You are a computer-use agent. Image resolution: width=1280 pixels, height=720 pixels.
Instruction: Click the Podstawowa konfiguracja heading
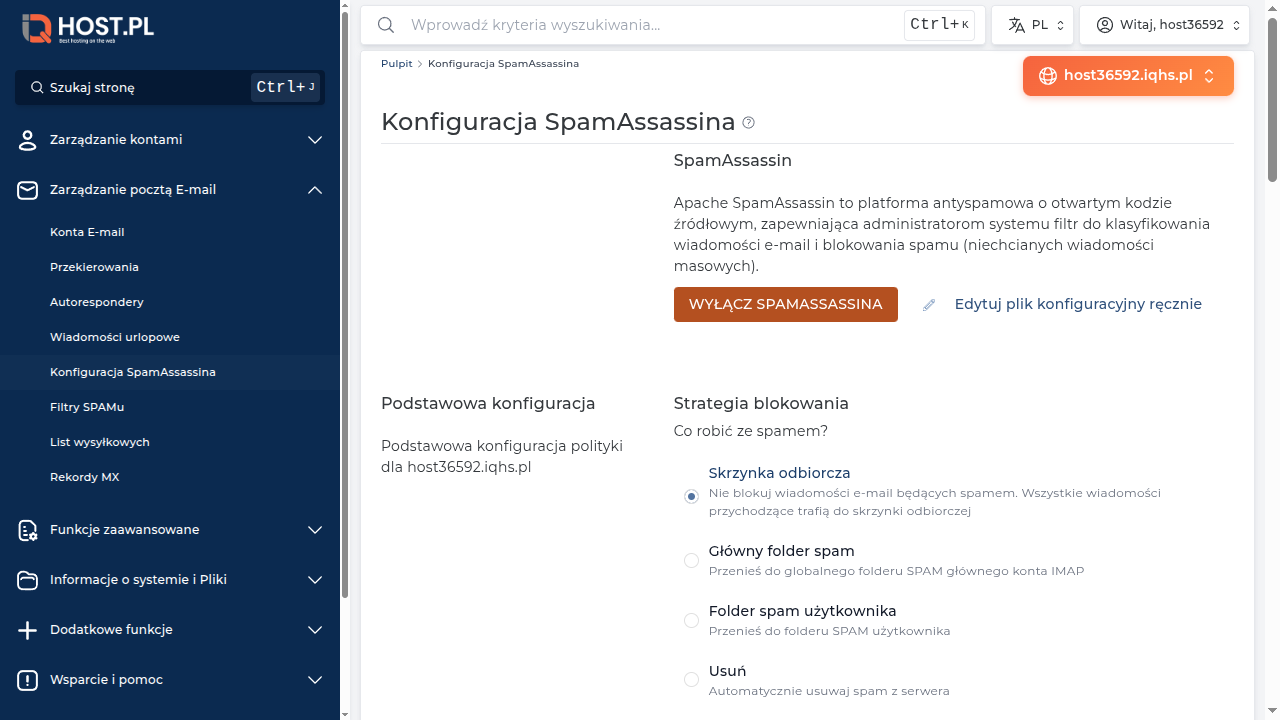coord(488,404)
